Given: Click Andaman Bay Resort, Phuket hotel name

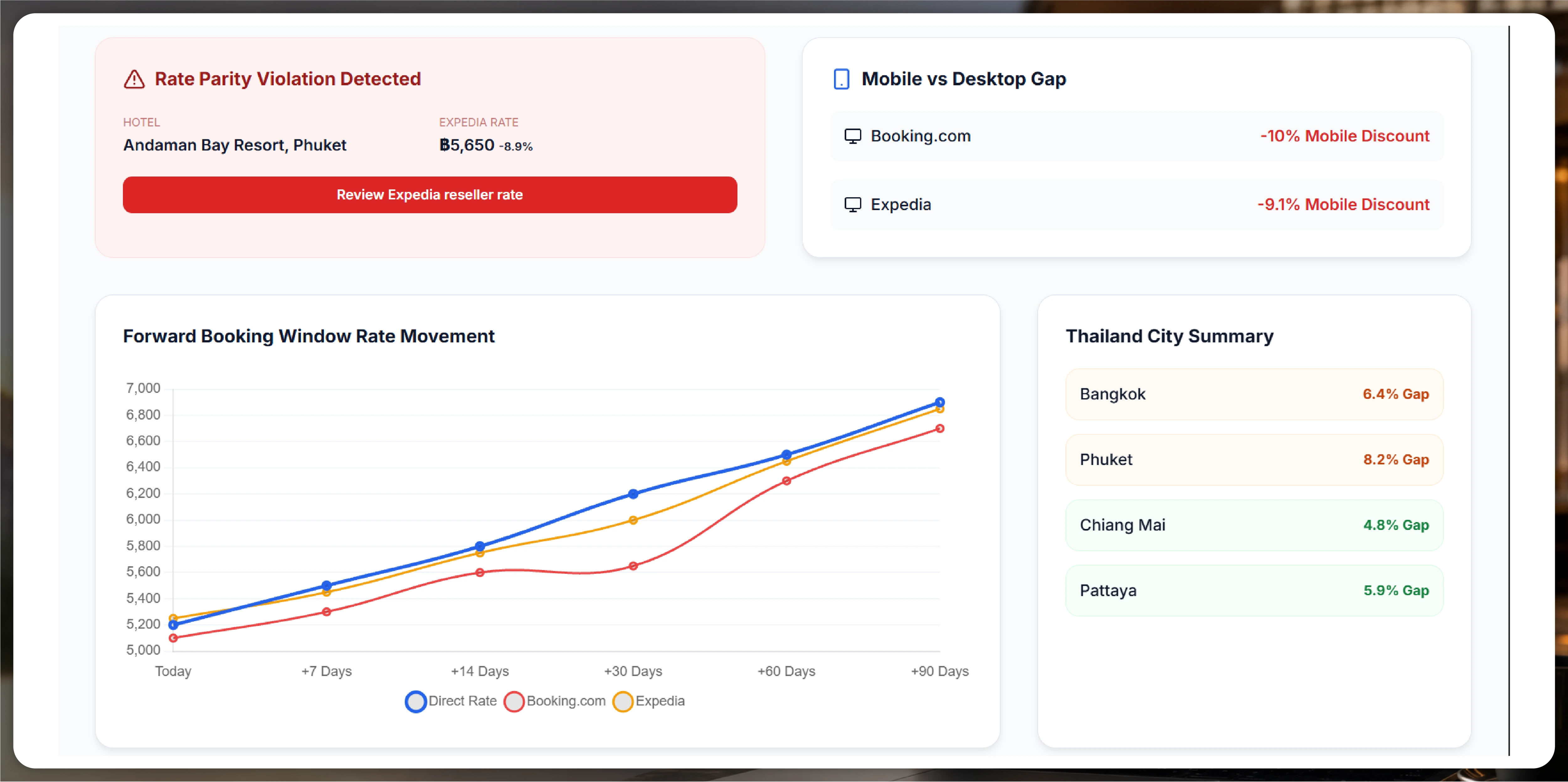Looking at the screenshot, I should (234, 145).
